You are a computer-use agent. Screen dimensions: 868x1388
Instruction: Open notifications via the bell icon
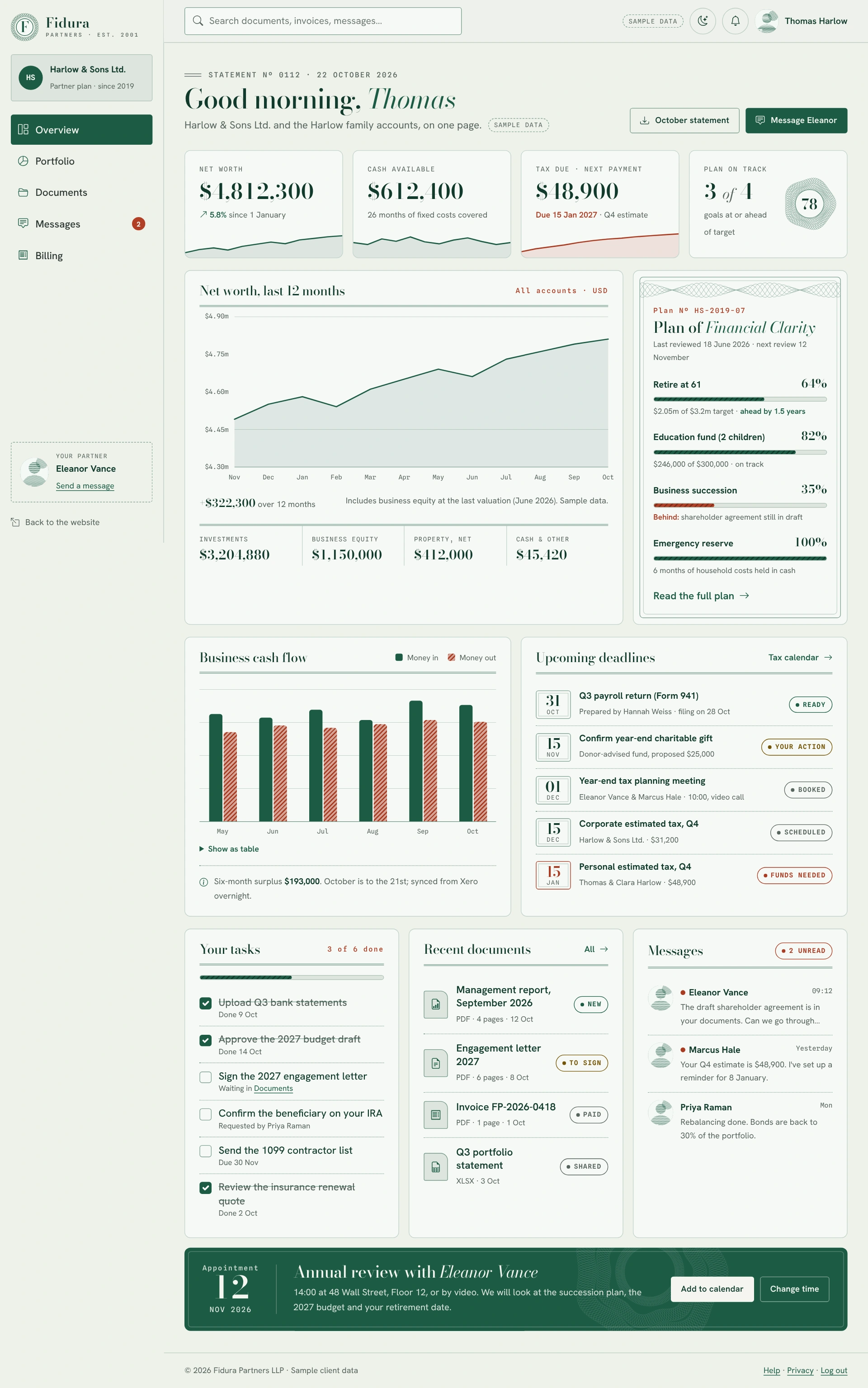(735, 21)
